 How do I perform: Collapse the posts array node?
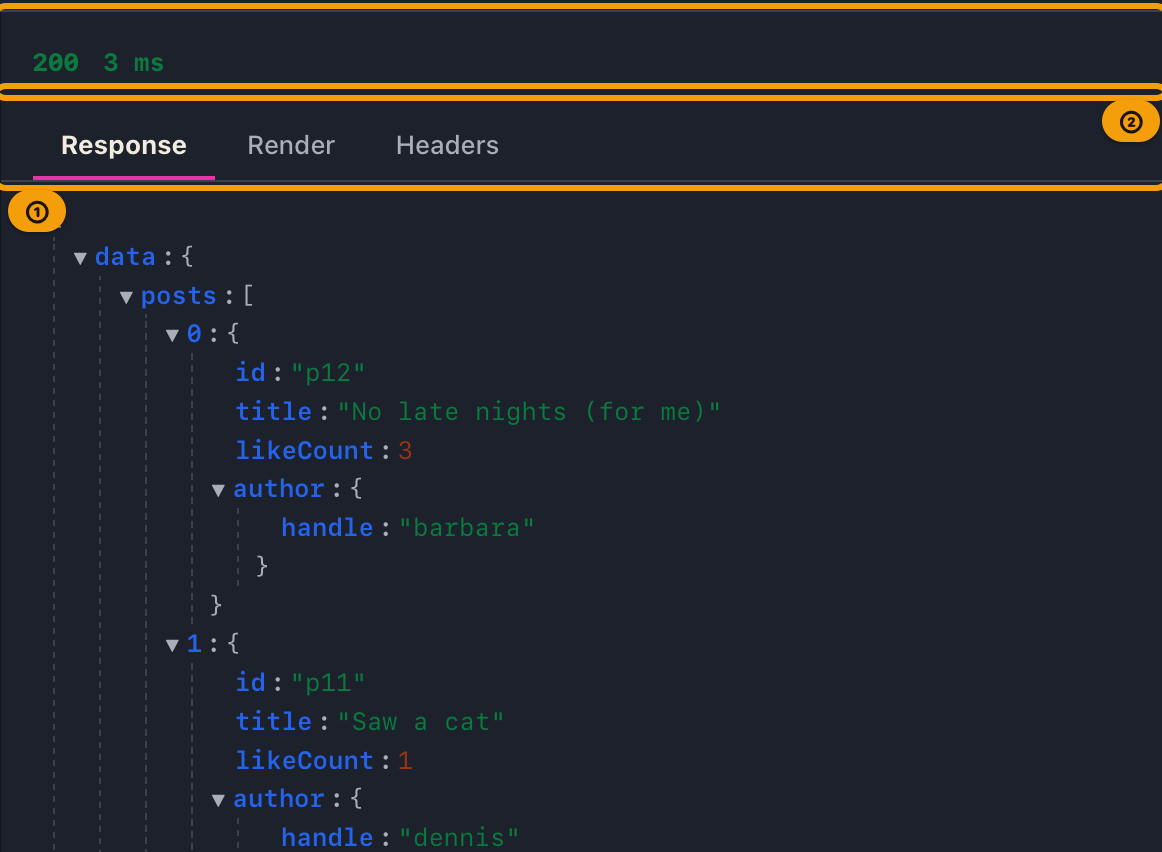pos(126,298)
